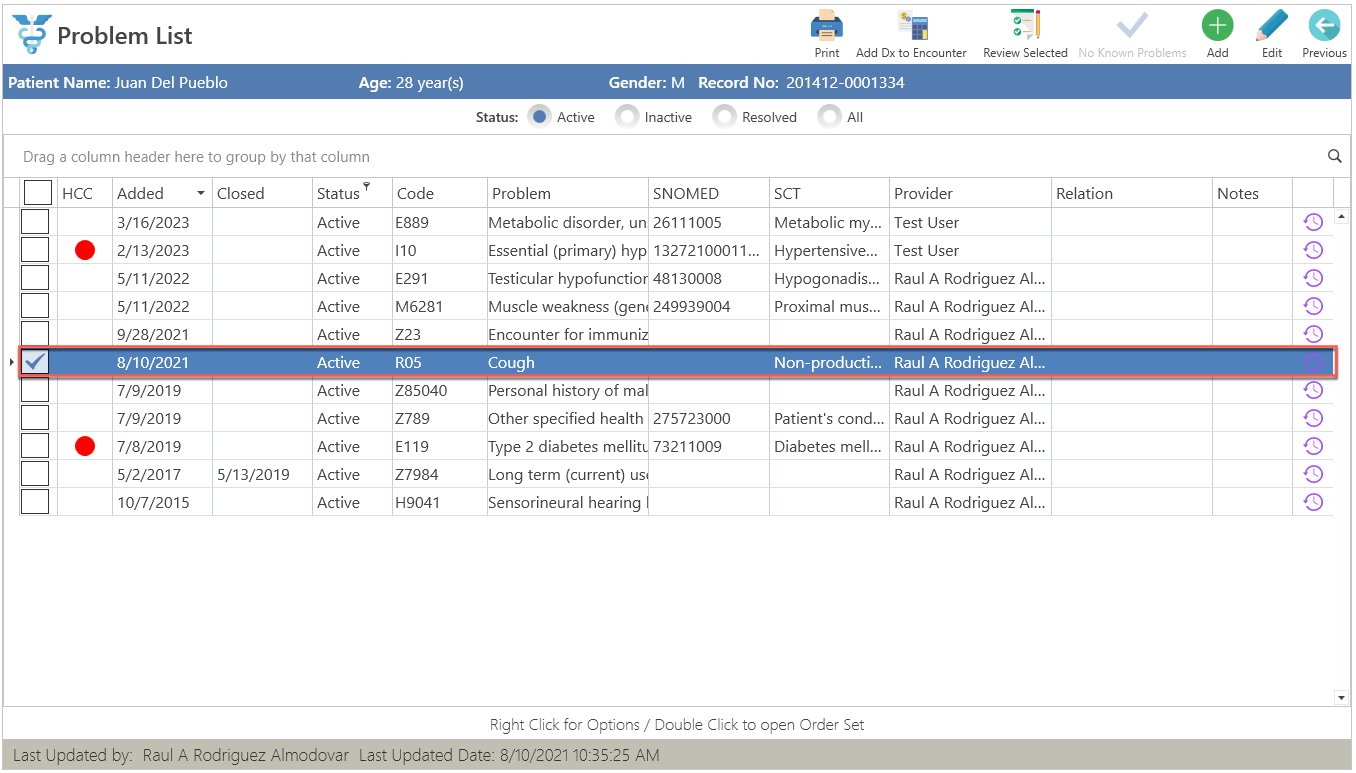Check the box for the E119 row

tap(35, 446)
